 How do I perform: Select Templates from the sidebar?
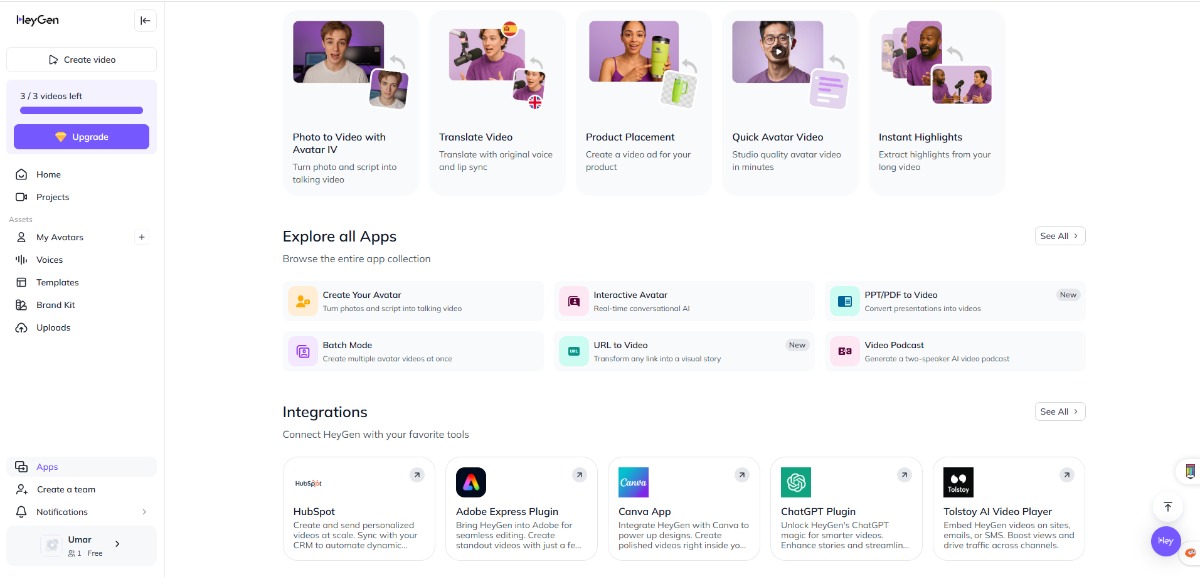coord(57,282)
